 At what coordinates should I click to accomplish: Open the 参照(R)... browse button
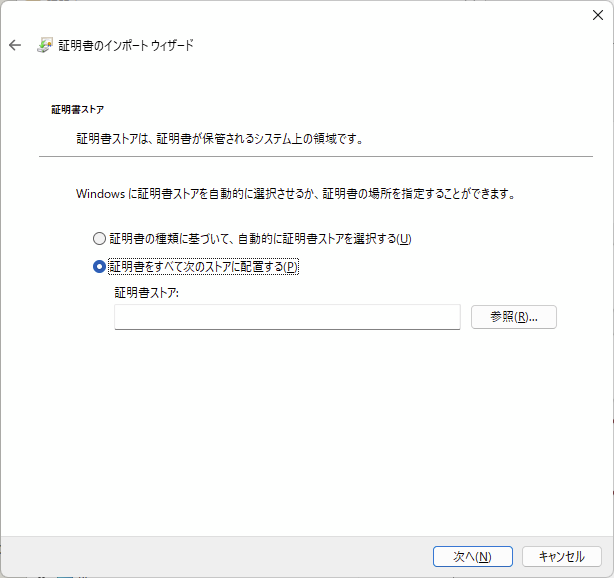click(514, 317)
